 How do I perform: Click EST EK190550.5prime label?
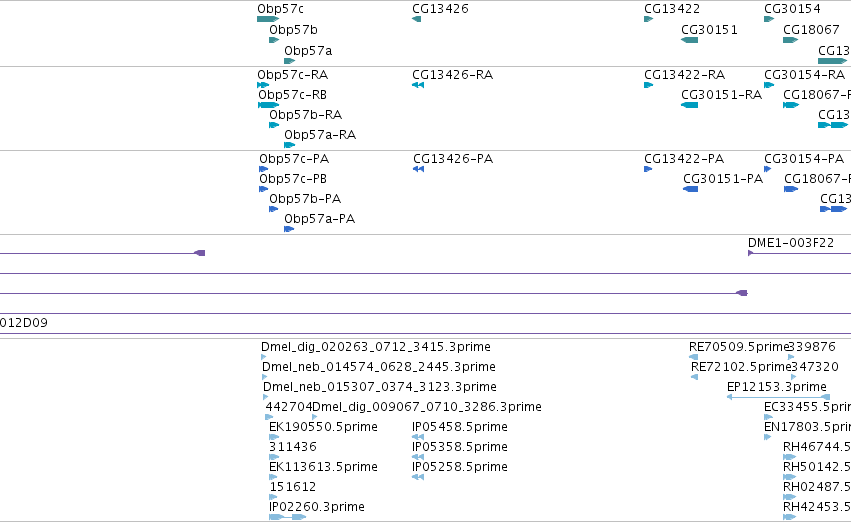point(323,427)
